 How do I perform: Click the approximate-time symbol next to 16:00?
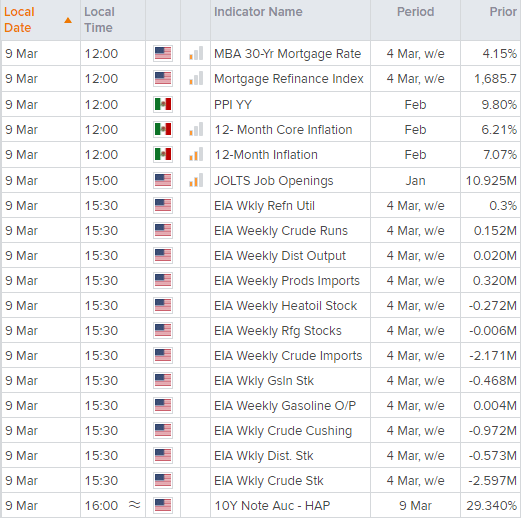pos(134,505)
